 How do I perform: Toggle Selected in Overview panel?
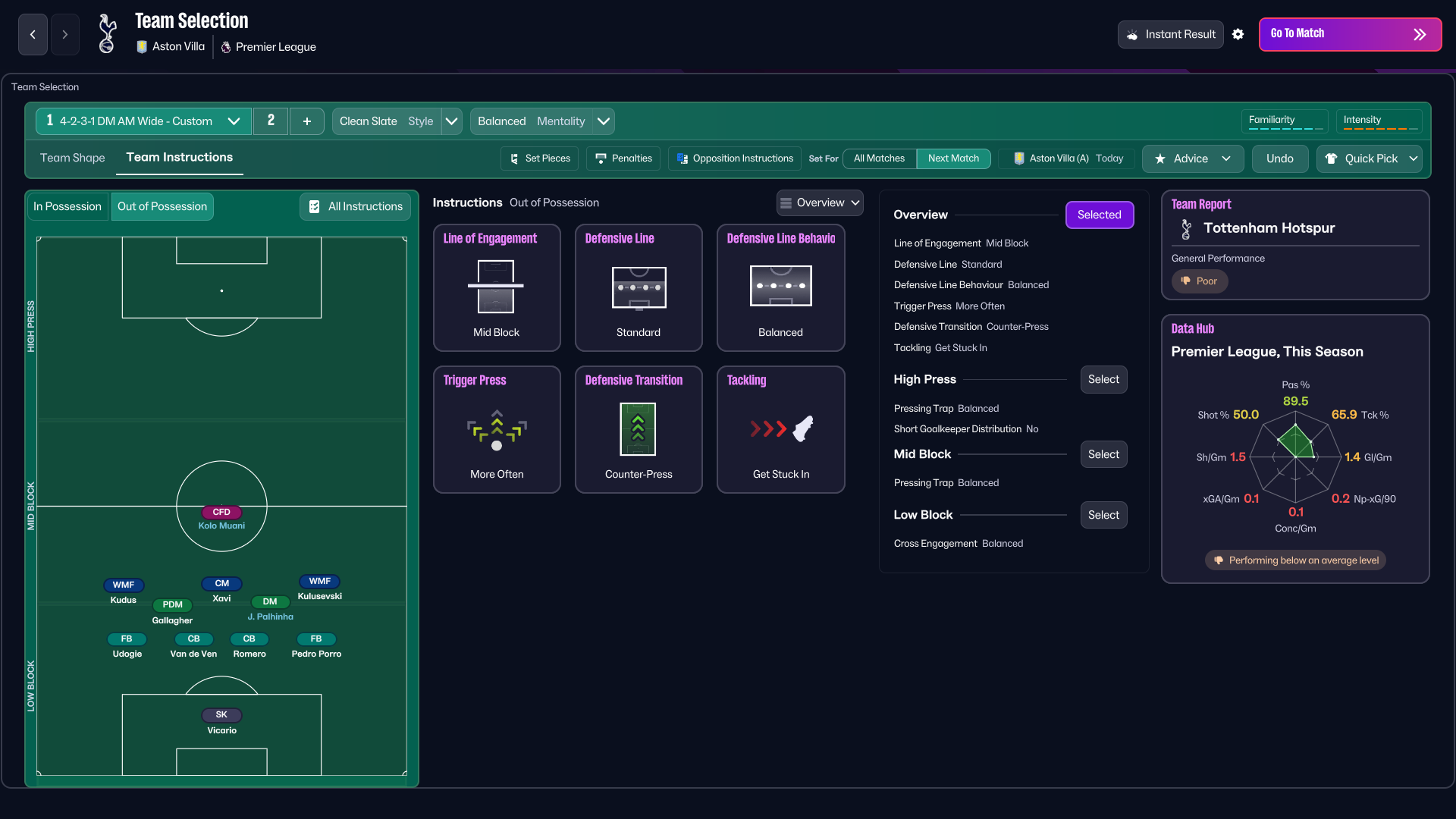pyautogui.click(x=1099, y=215)
